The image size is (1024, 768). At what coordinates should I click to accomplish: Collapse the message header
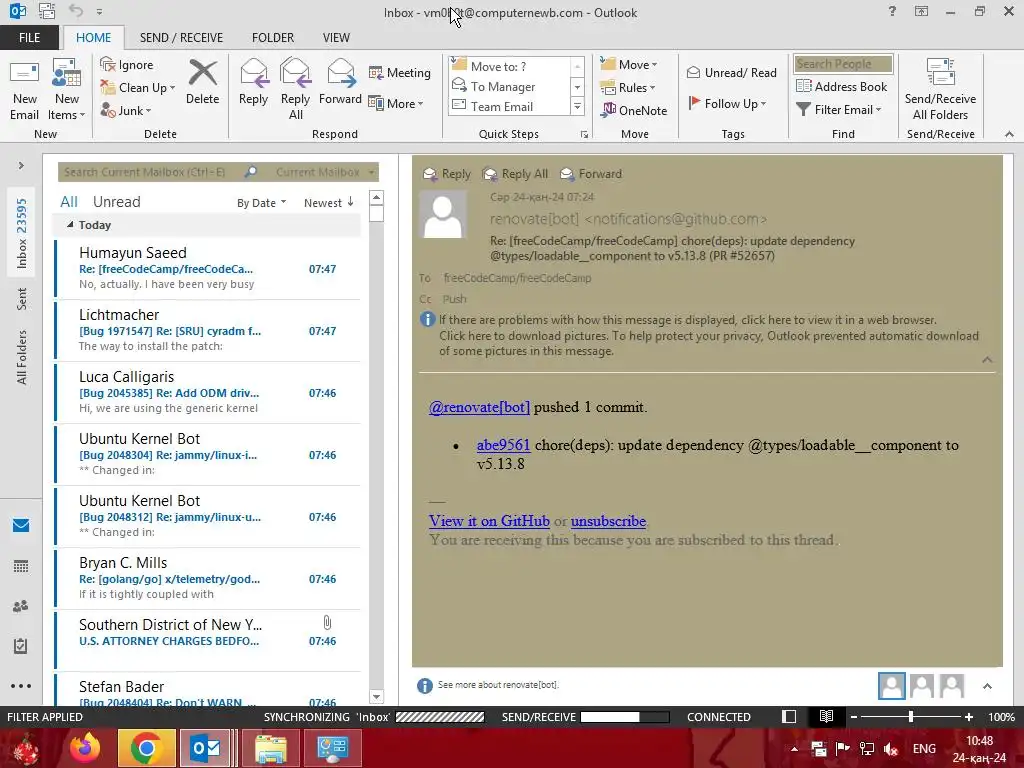[x=987, y=360]
